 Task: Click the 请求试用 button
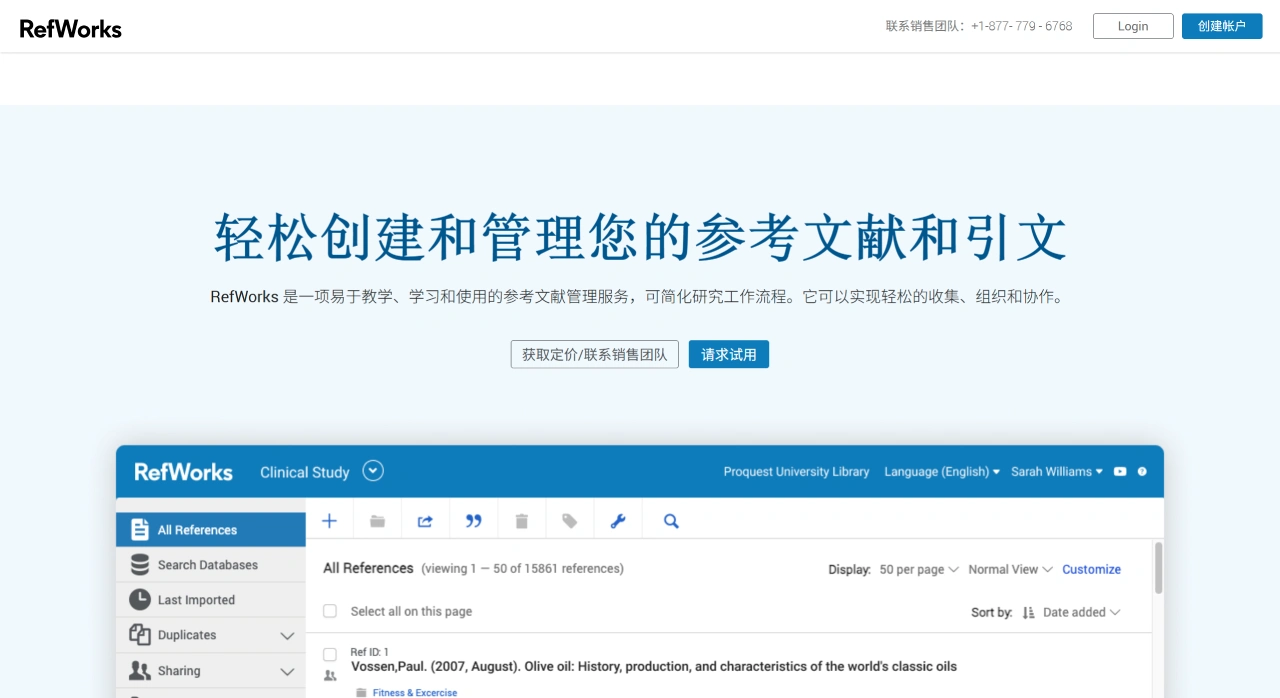(729, 354)
